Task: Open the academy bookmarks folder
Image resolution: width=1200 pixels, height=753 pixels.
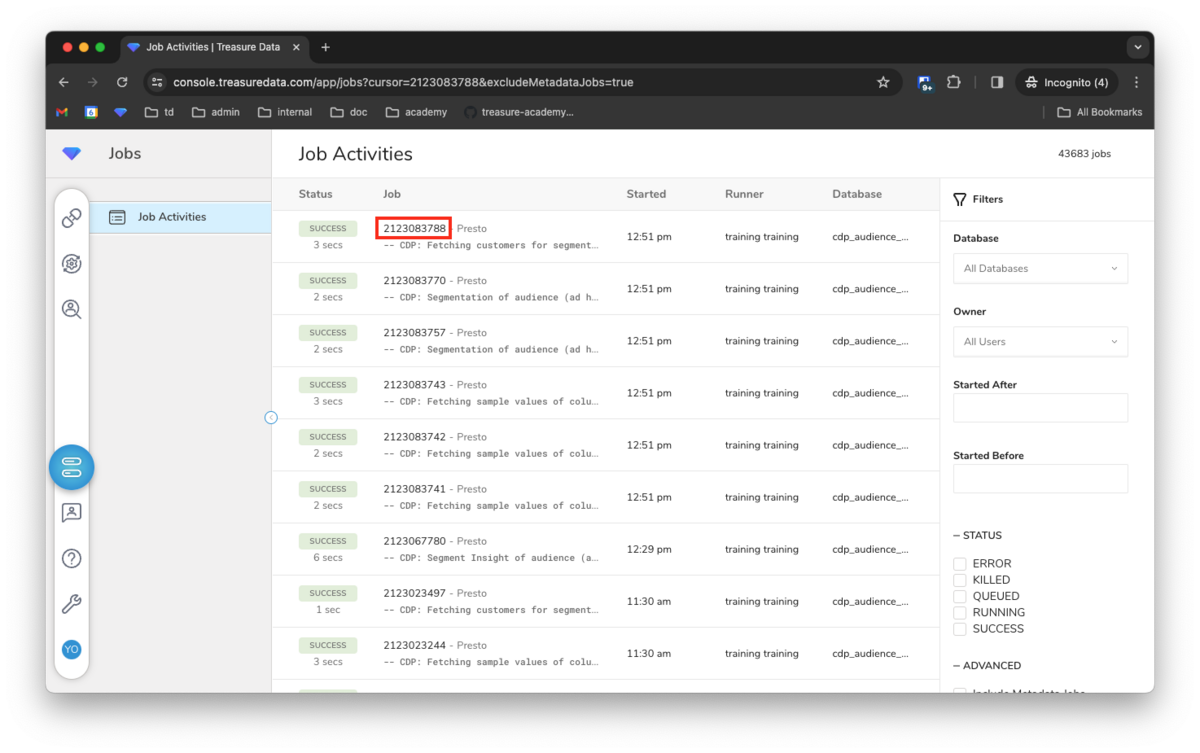Action: point(416,112)
